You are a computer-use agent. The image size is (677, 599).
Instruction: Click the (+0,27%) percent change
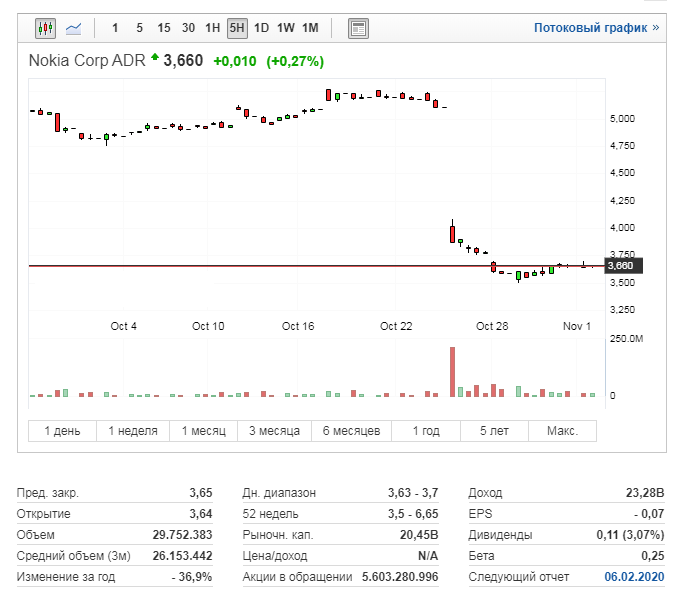pos(295,61)
